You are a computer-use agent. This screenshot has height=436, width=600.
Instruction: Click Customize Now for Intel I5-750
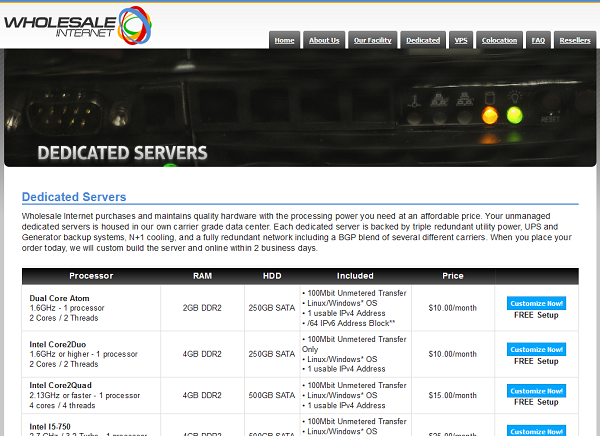pos(536,430)
